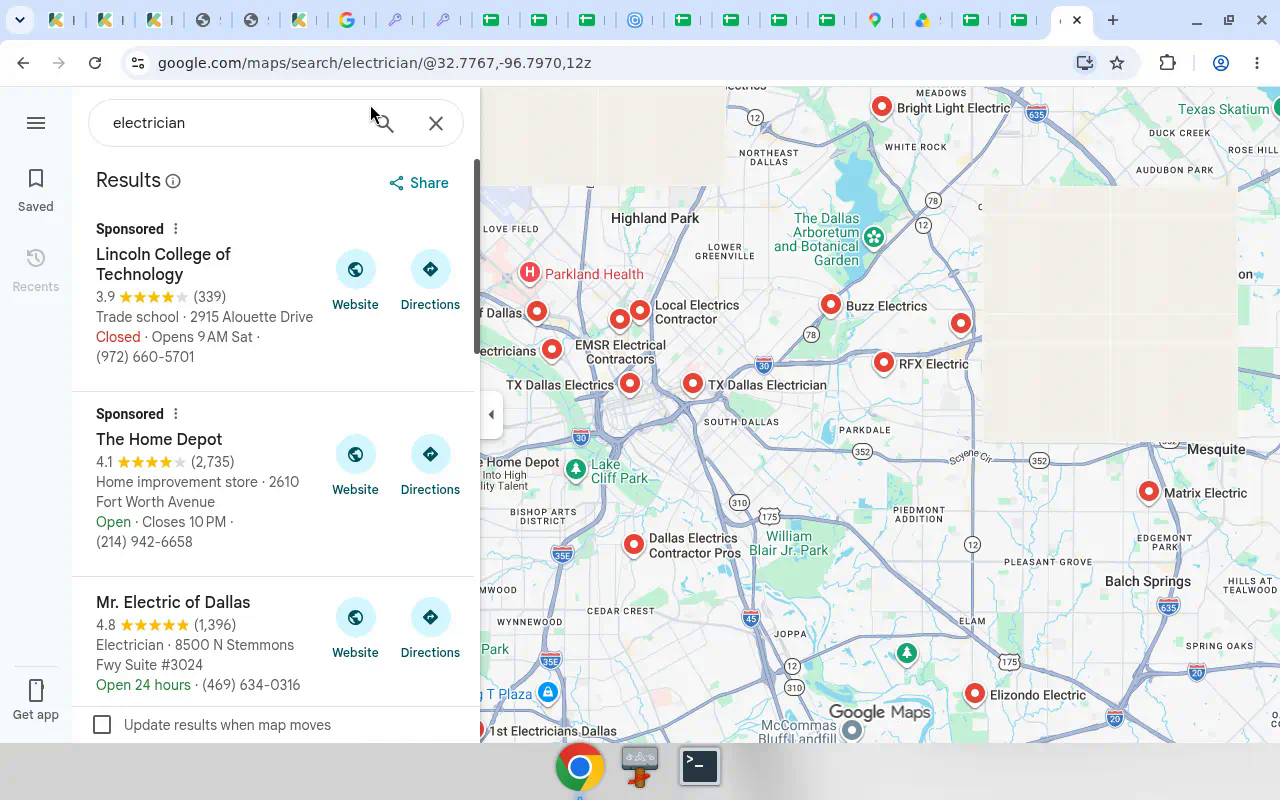Clear the electrician search with X

(436, 123)
